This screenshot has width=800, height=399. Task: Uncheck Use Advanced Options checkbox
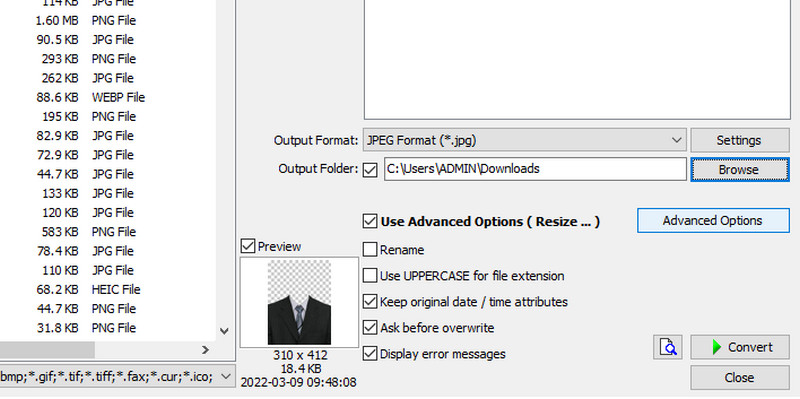(x=370, y=221)
